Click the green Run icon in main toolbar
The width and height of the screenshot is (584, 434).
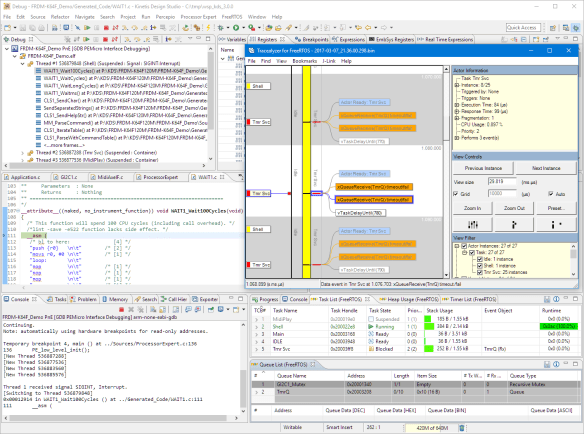[x=236, y=28]
